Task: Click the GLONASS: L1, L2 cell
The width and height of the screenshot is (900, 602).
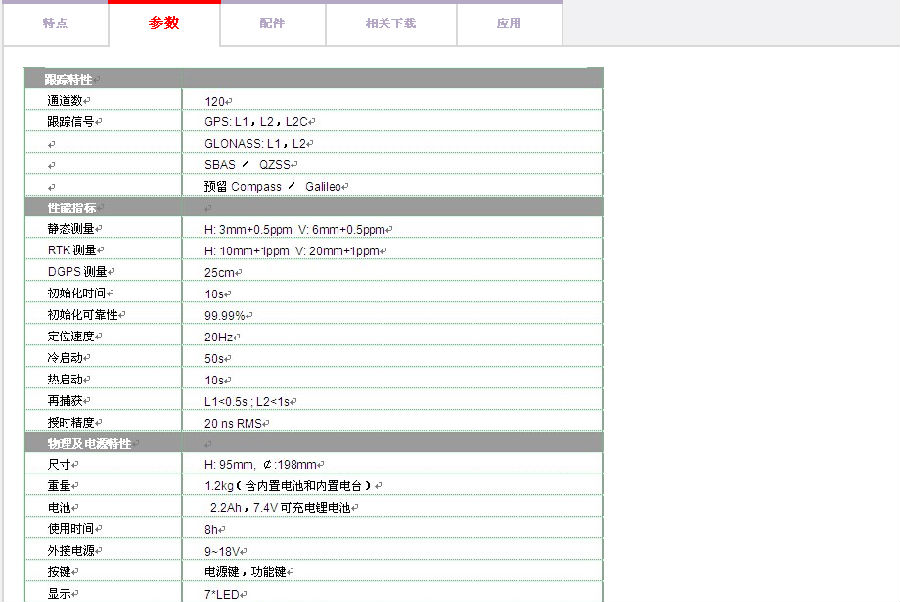Action: pyautogui.click(x=256, y=144)
